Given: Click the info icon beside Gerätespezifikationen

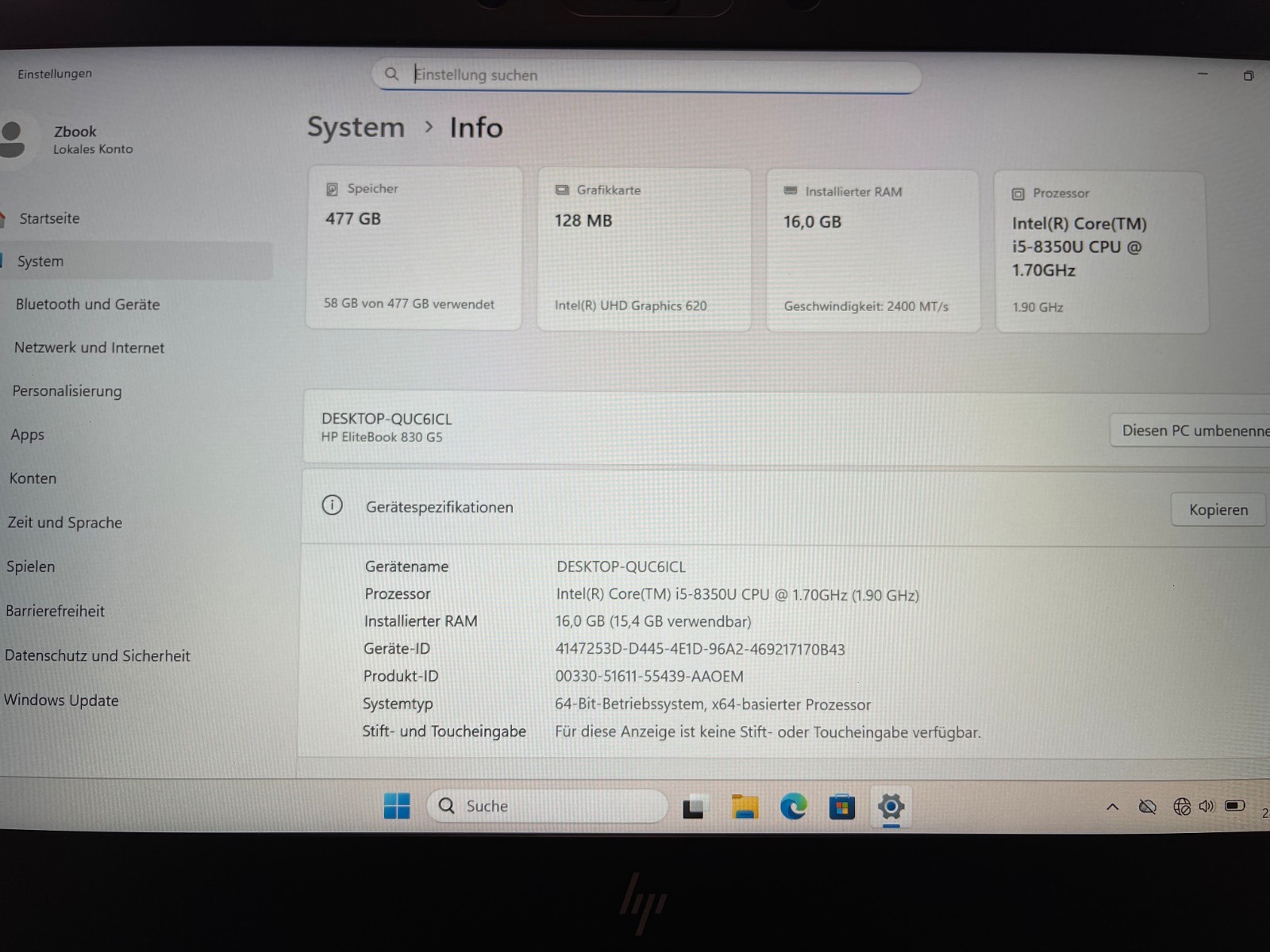Looking at the screenshot, I should click(x=333, y=505).
